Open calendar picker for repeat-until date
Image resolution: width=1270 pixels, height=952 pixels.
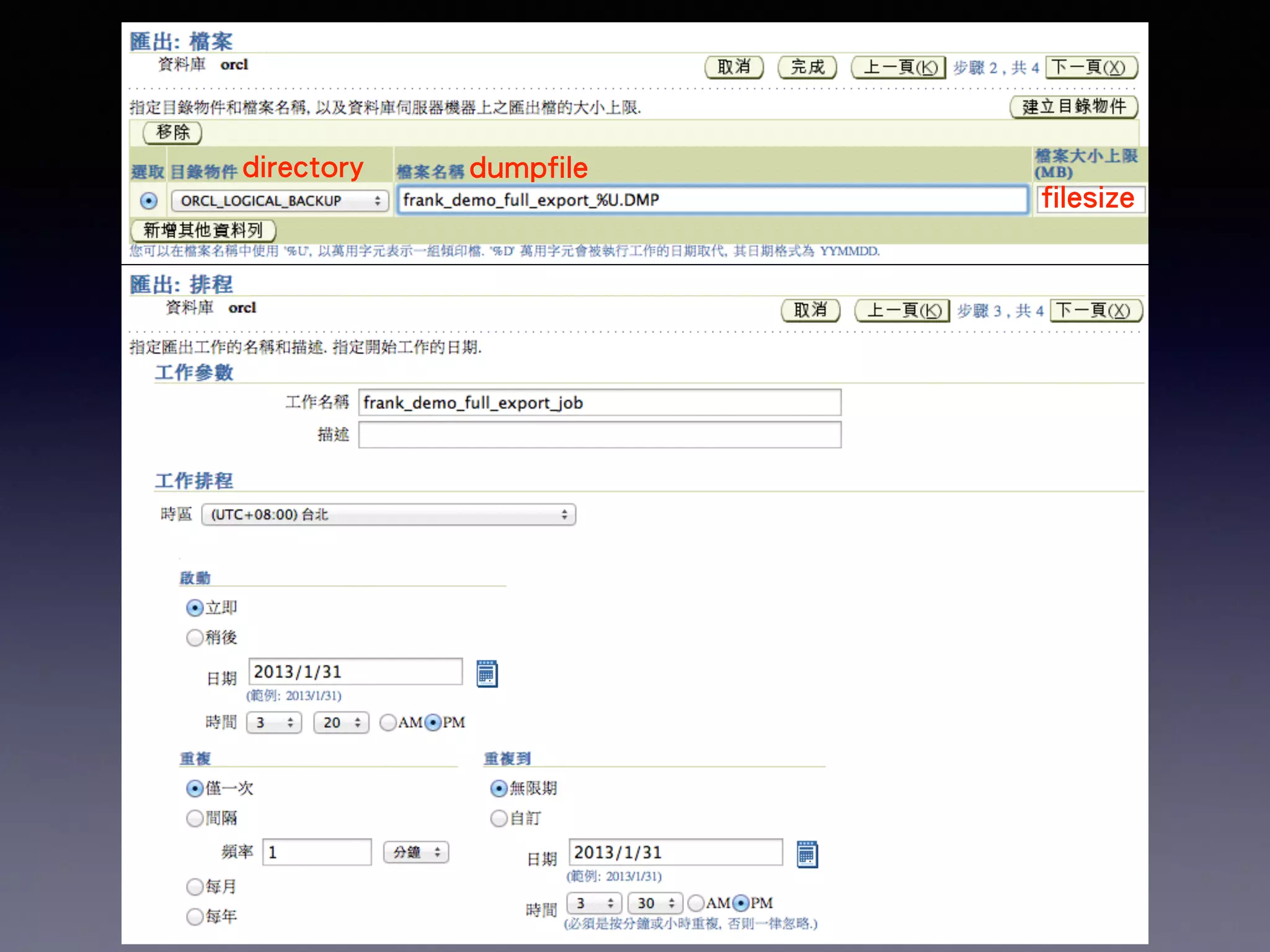[x=807, y=855]
